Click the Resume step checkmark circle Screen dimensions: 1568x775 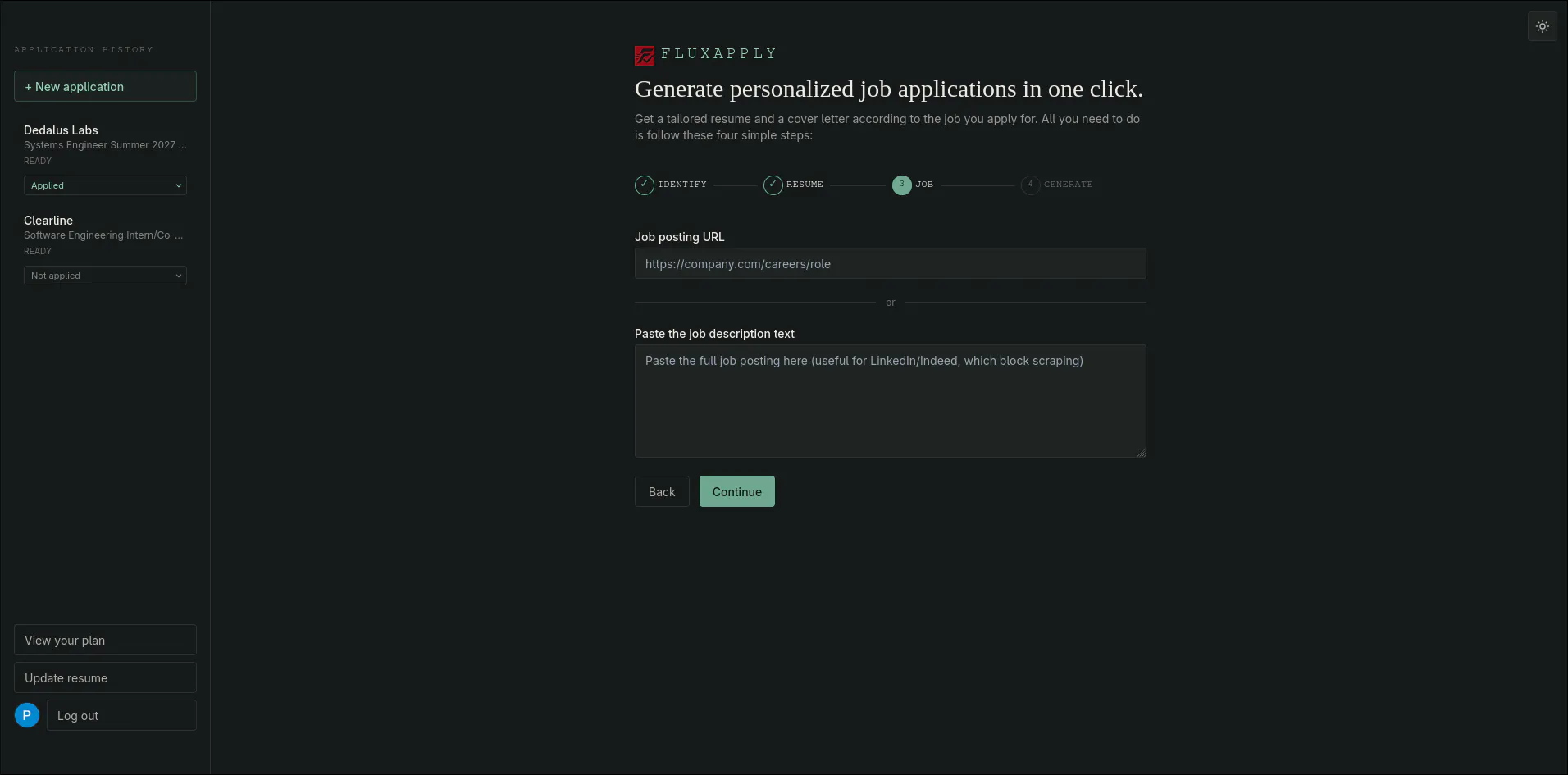point(773,185)
